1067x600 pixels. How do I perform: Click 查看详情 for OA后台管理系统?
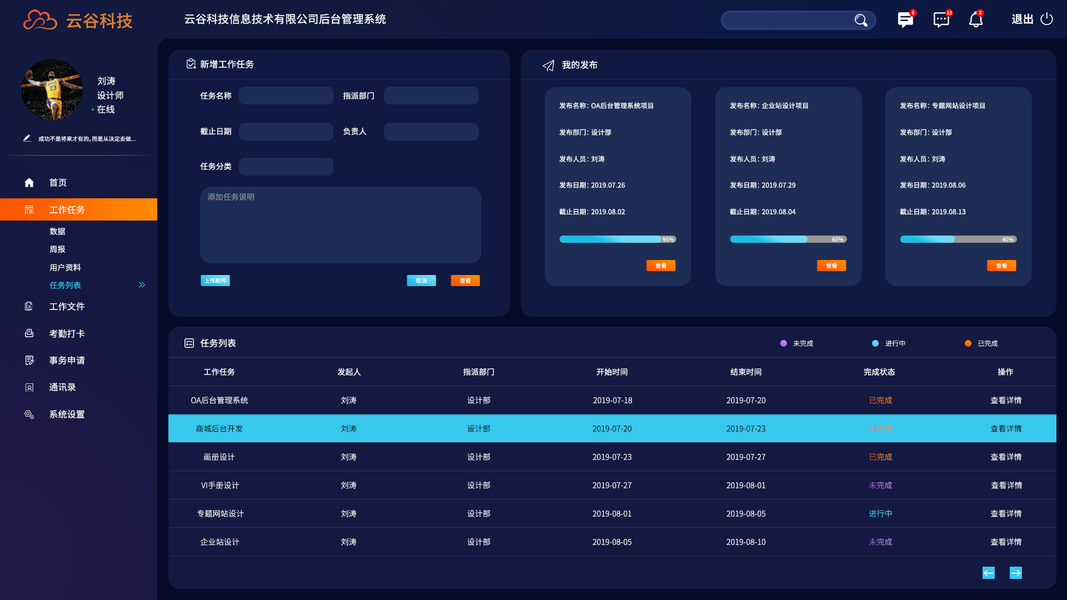pos(1006,401)
